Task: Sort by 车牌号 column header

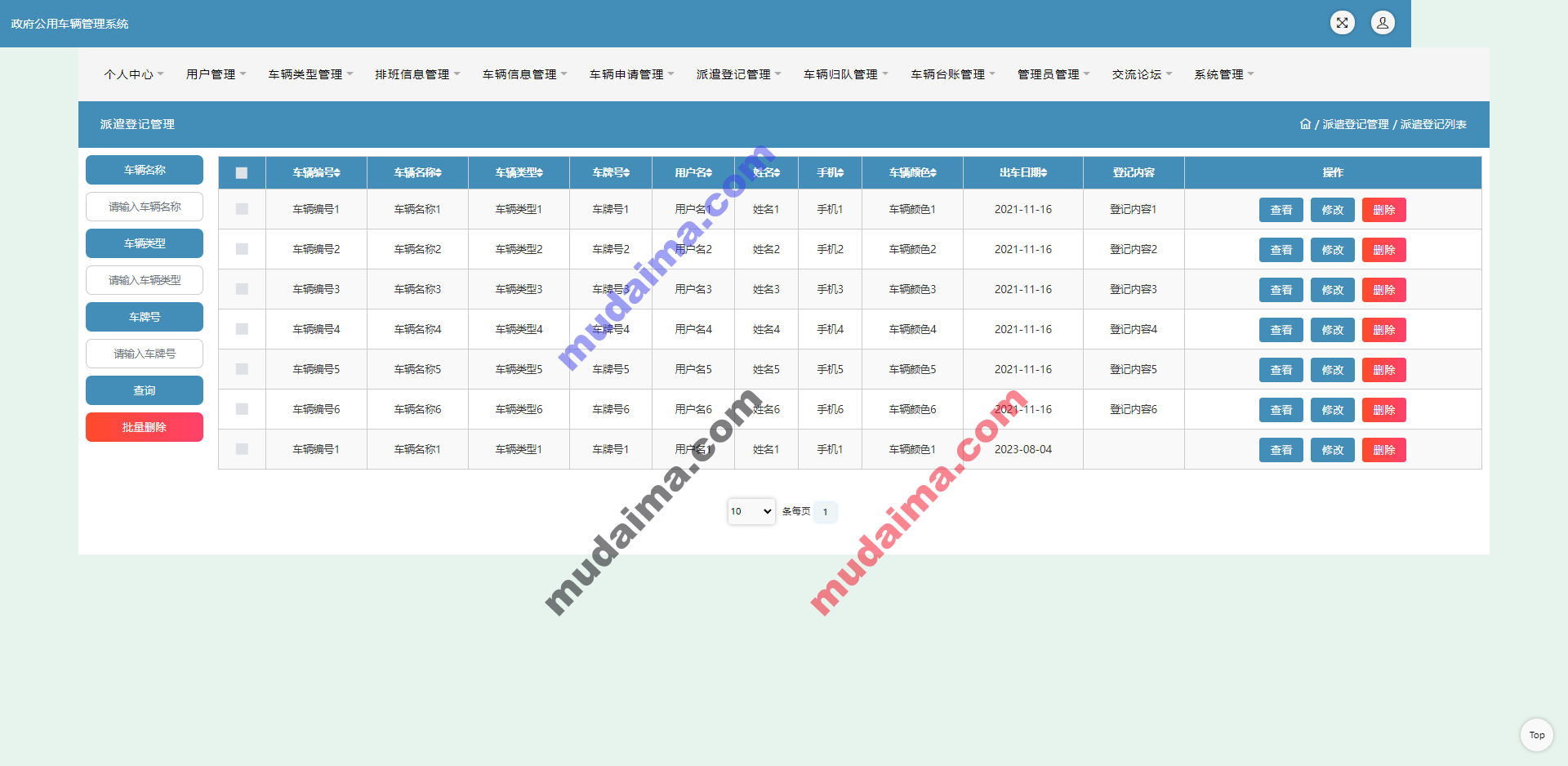Action: click(611, 172)
